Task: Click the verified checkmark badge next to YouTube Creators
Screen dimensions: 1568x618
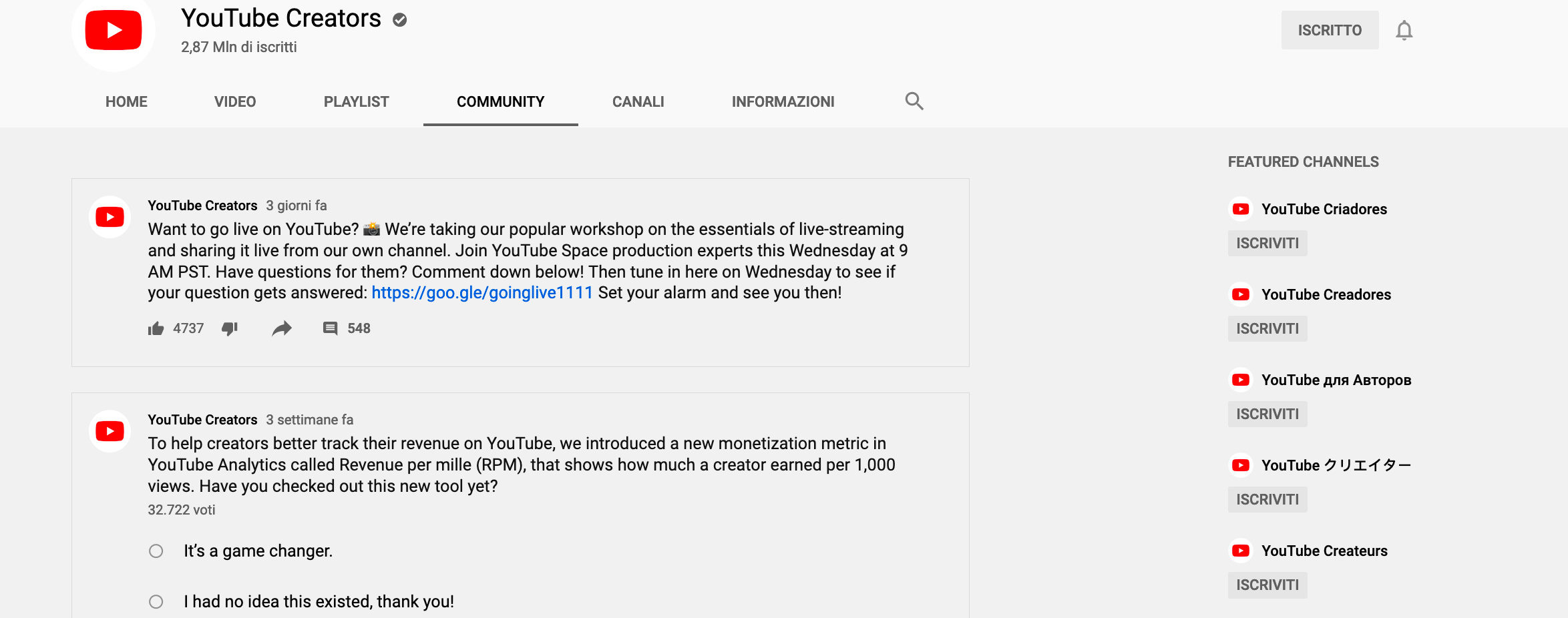Action: pos(400,20)
